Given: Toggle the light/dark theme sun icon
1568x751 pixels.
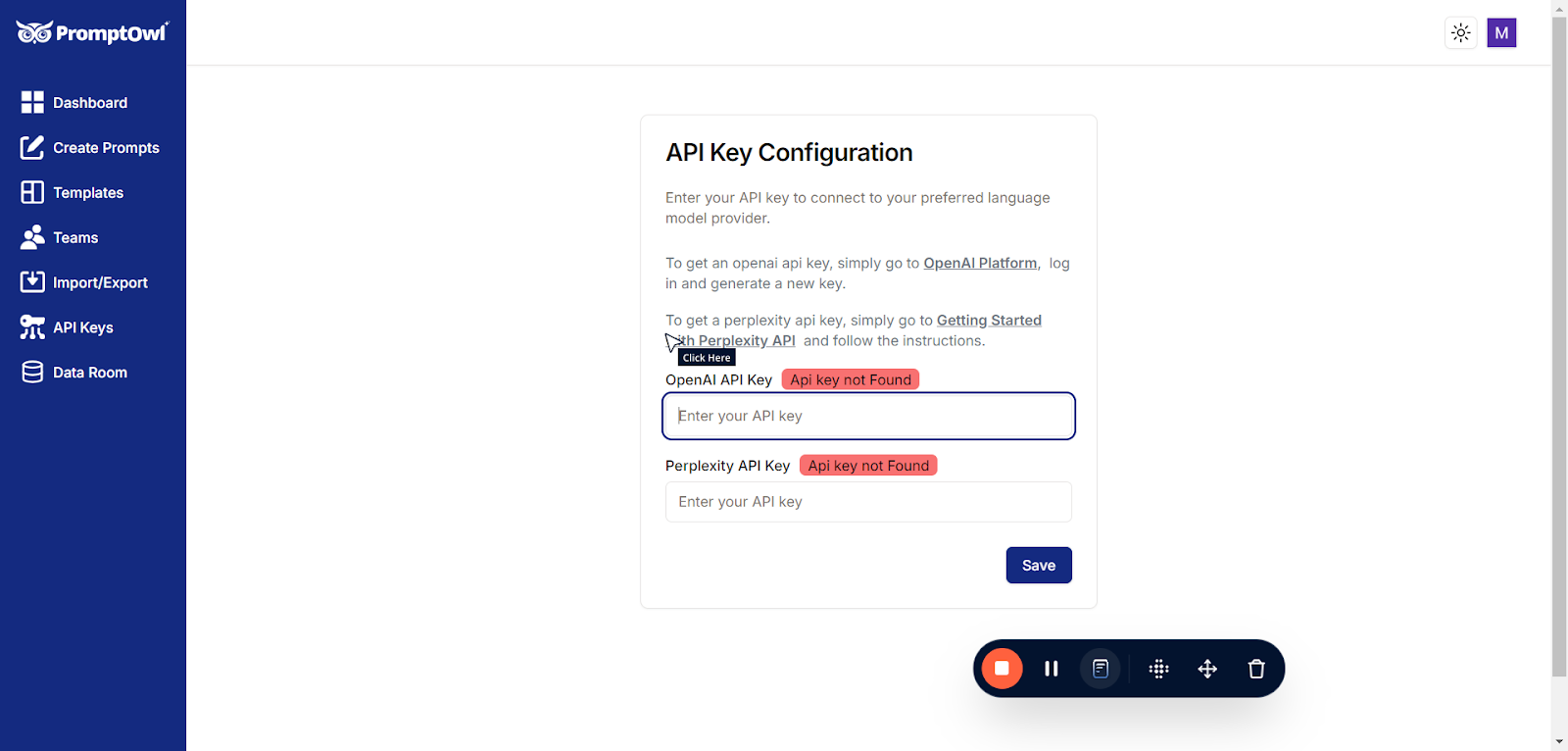Looking at the screenshot, I should click(1461, 33).
